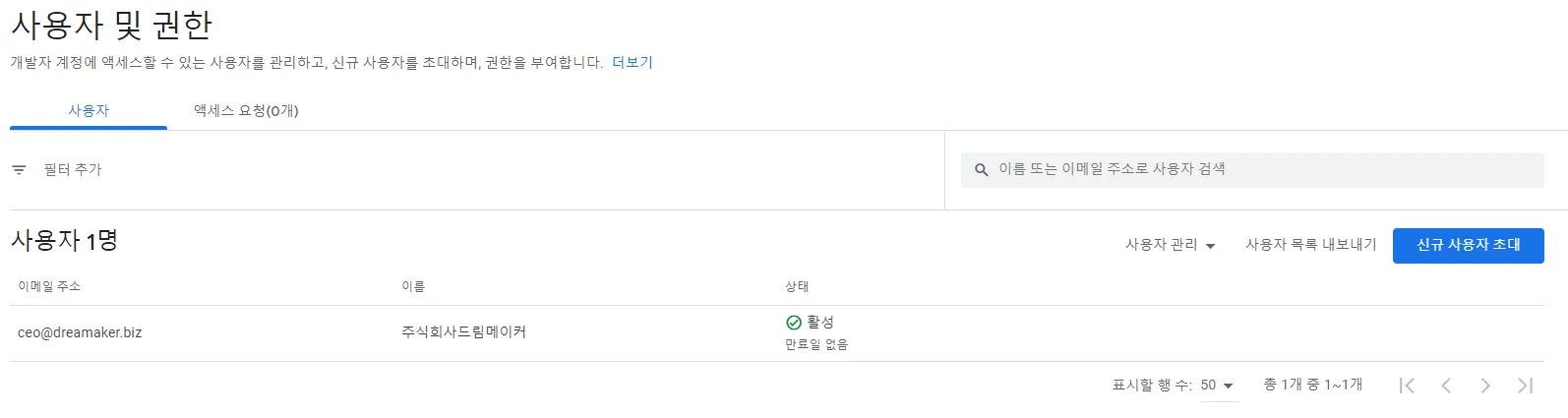Viewport: 1568px width, 418px height.
Task: Open the 더보기 link
Action: [633, 62]
